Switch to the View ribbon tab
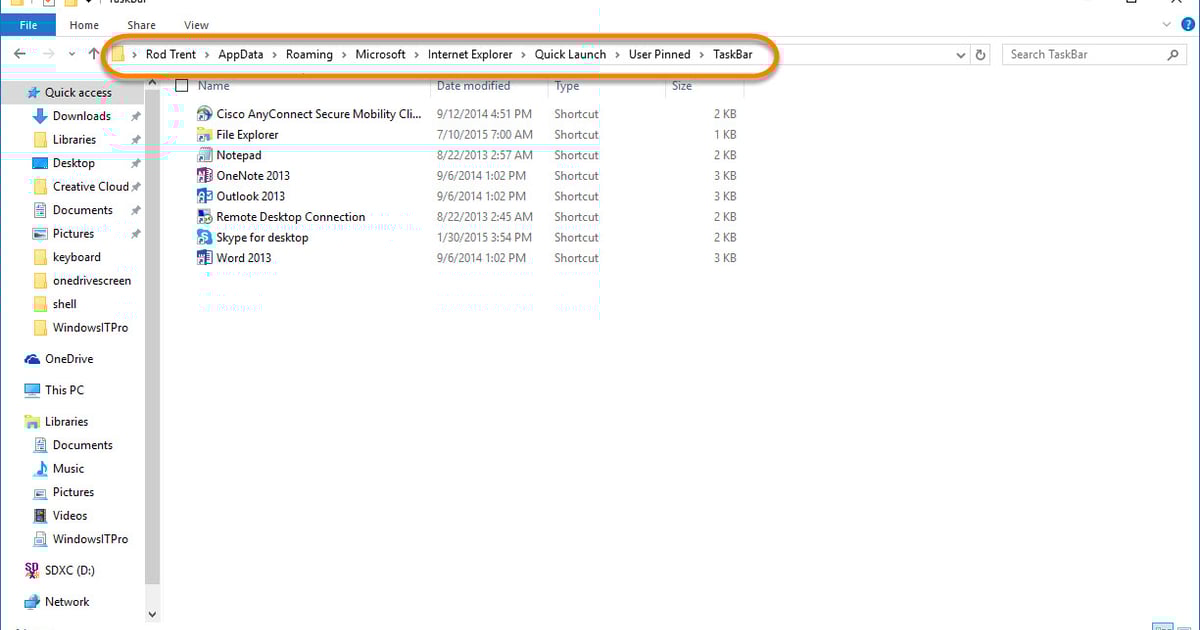The image size is (1200, 630). coord(196,24)
